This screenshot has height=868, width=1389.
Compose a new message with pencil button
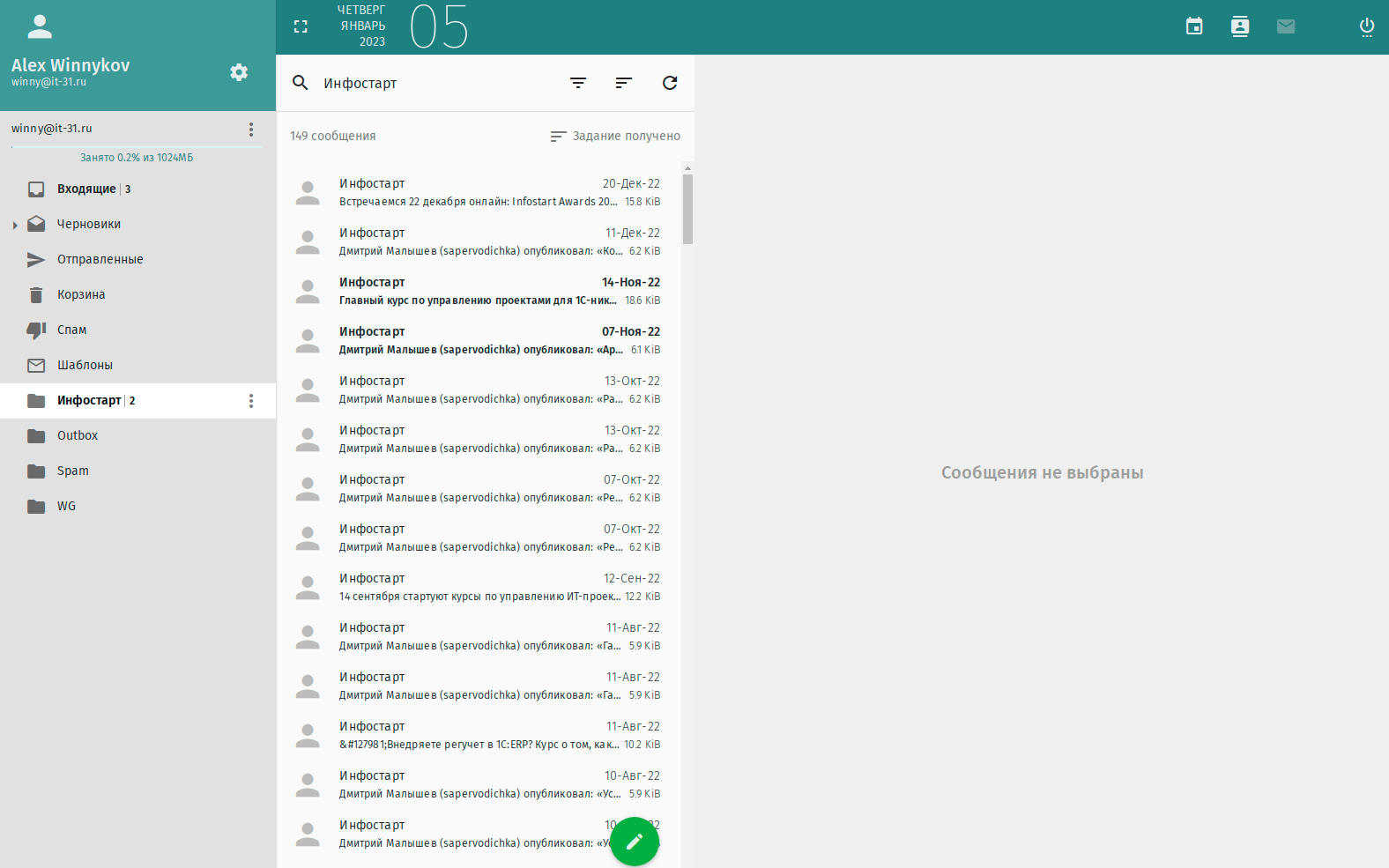click(x=635, y=842)
